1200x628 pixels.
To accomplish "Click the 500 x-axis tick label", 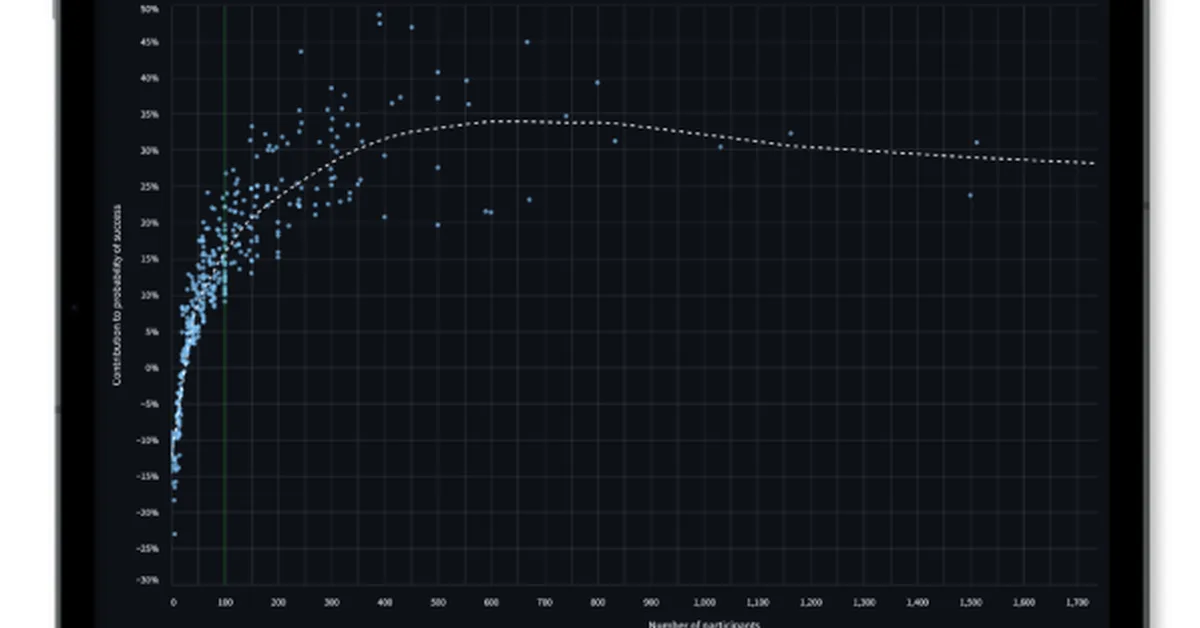I will 438,603.
